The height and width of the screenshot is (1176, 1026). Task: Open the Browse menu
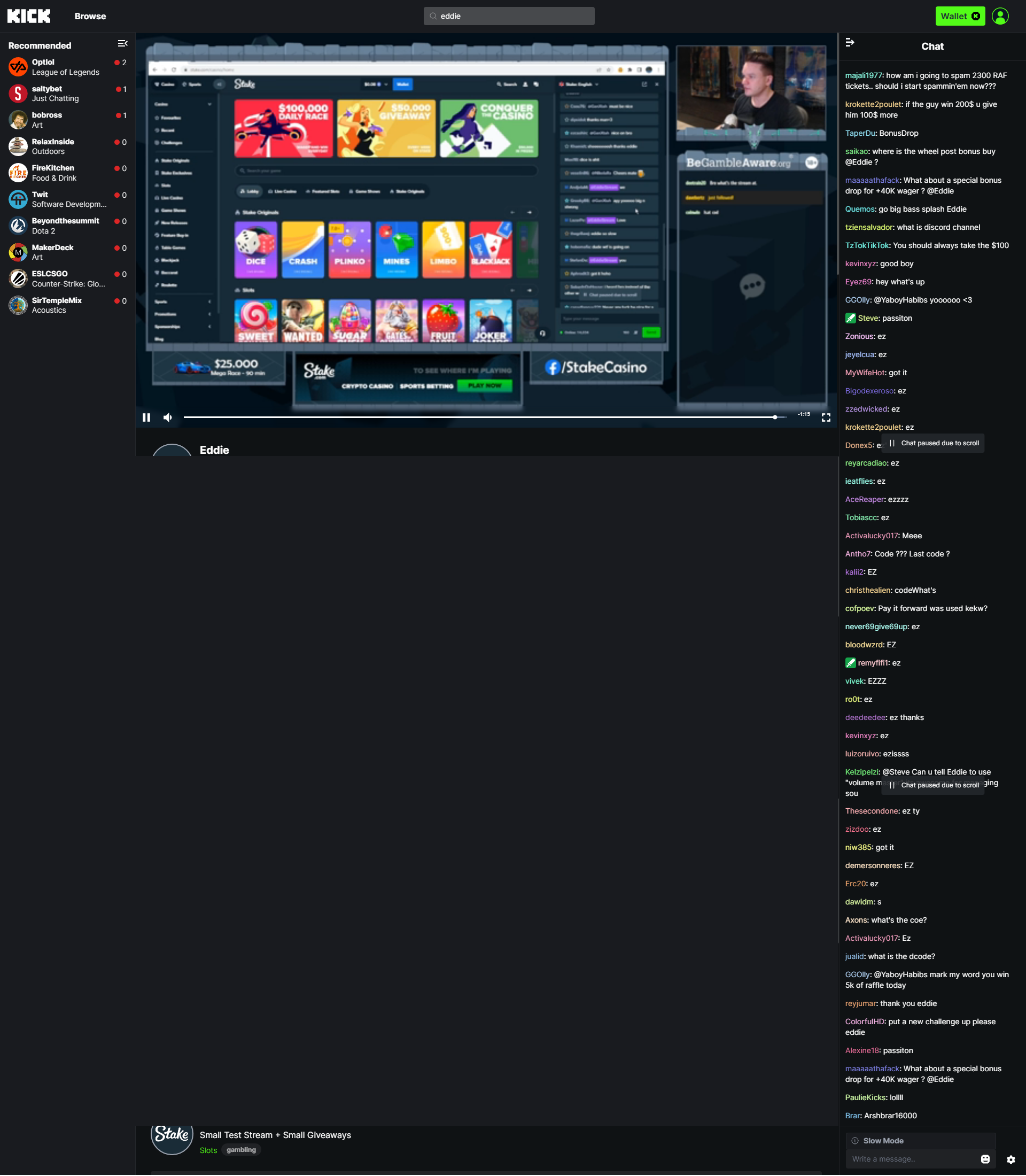(90, 16)
